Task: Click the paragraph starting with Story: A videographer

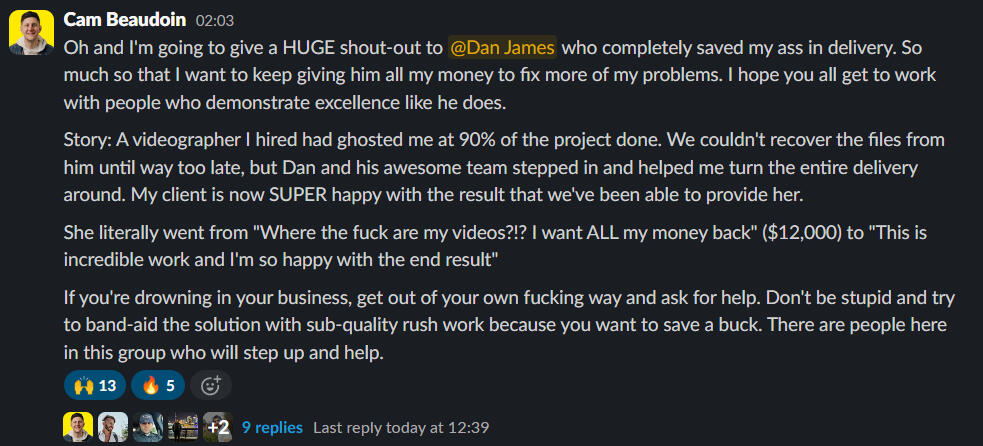Action: (504, 167)
